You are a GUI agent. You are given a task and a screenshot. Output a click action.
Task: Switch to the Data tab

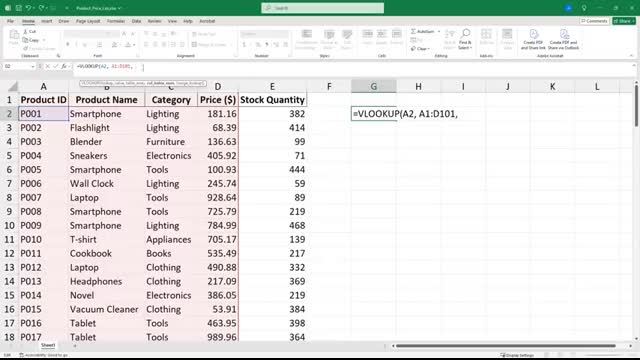pyautogui.click(x=136, y=21)
